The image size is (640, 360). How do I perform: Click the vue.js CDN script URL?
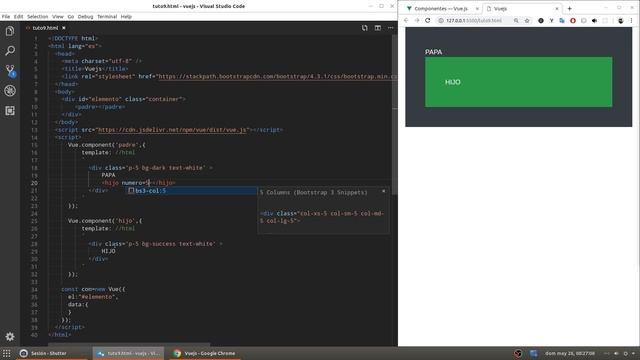coord(172,130)
